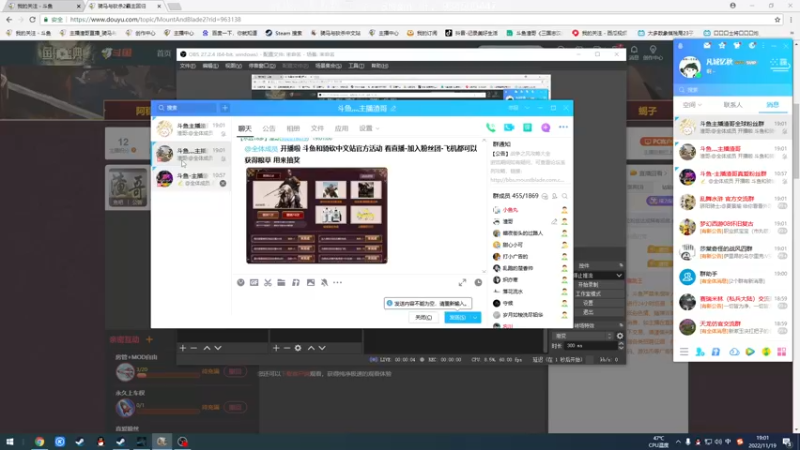Open the 工具 menu in OBS
Screen dimensions: 800x450
356,66
